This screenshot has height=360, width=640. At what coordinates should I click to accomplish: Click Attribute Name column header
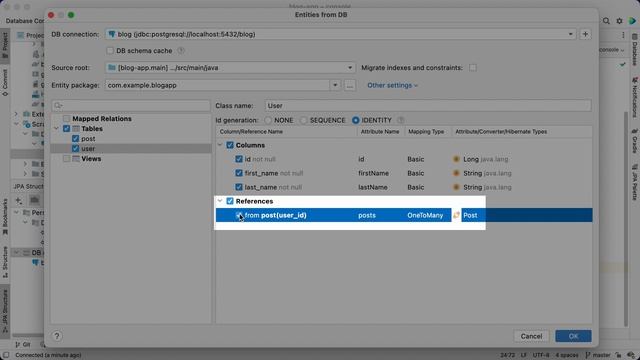point(380,132)
